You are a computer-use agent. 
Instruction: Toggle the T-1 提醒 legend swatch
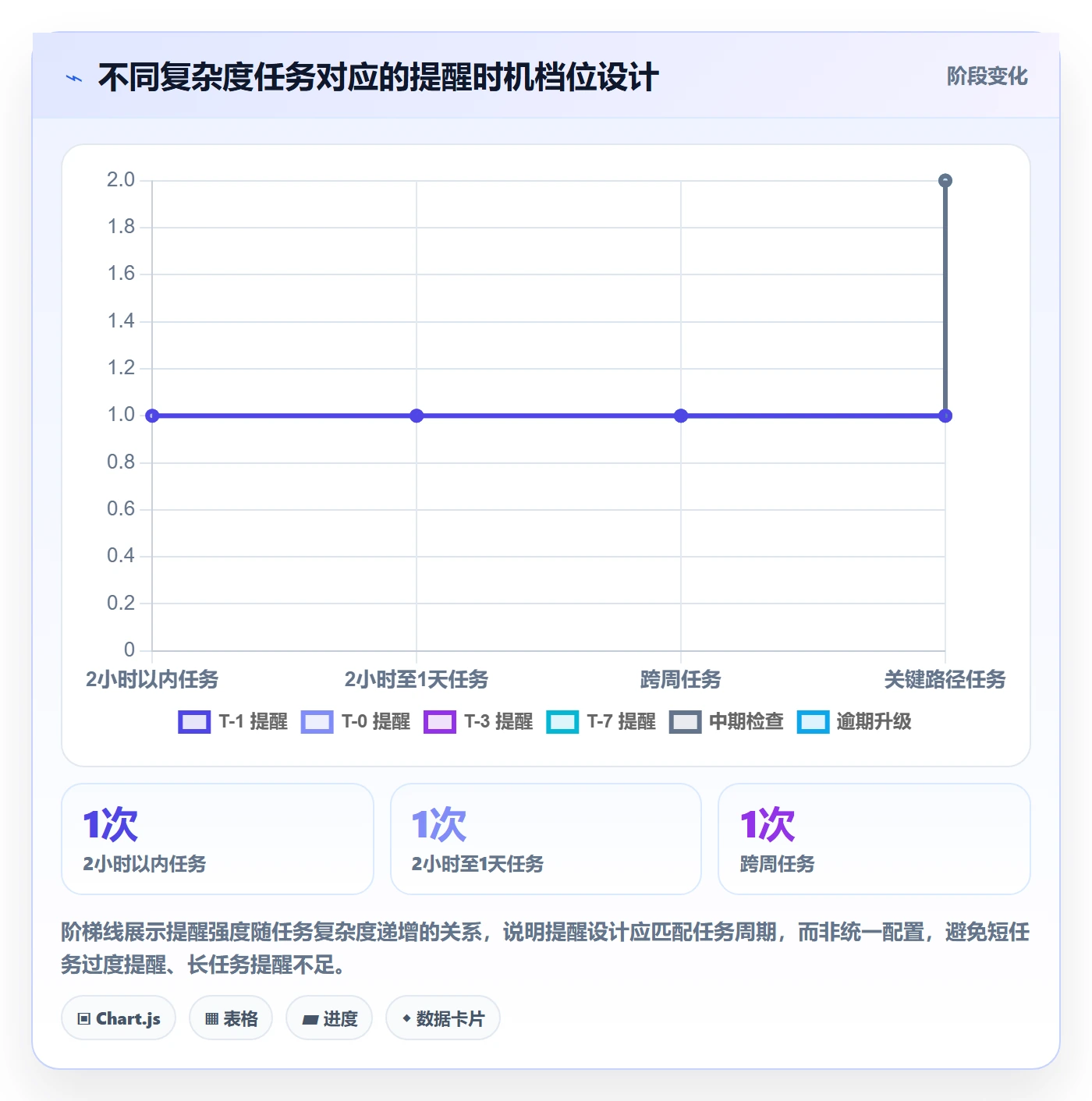[194, 722]
